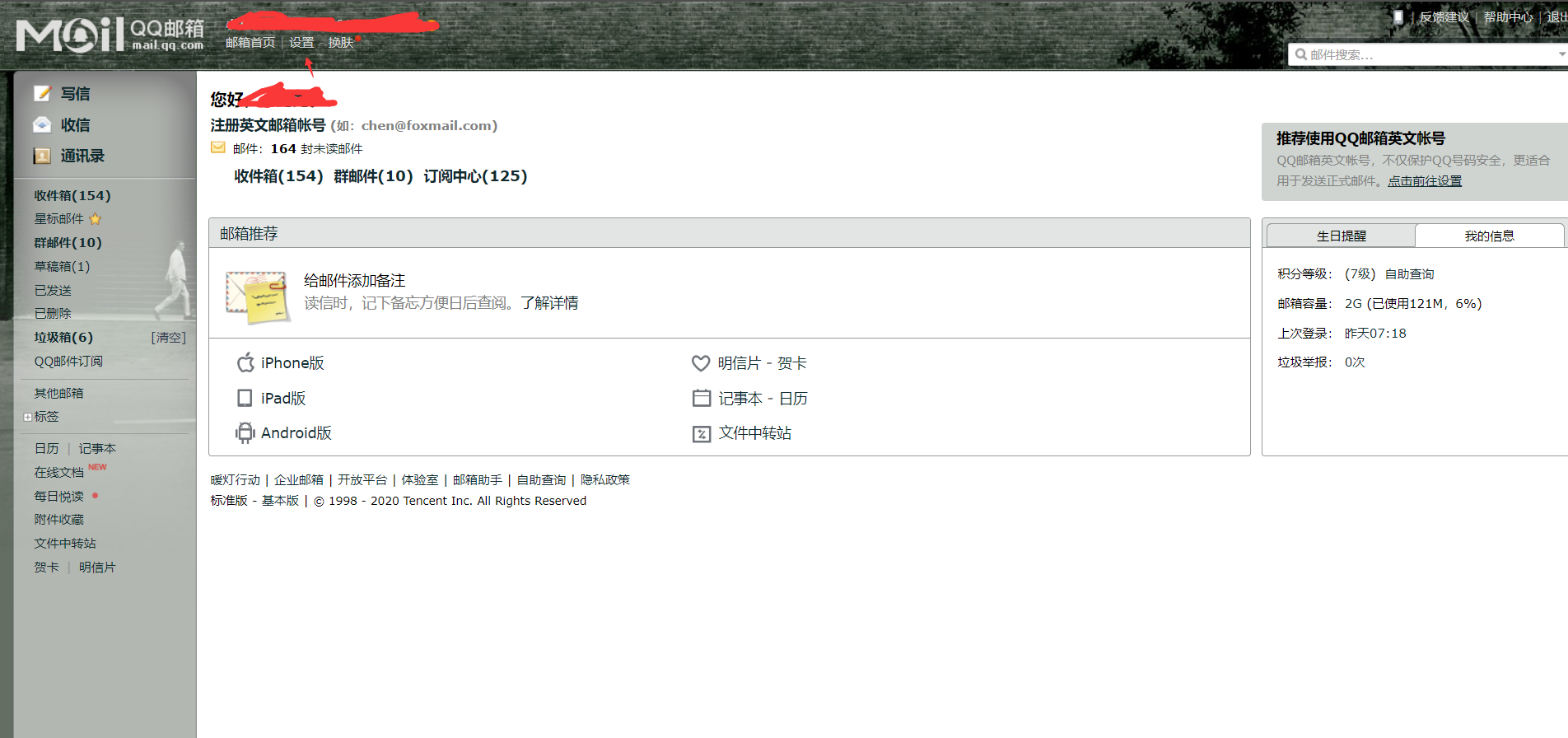Screen dimensions: 1568x738
Task: Click the contacts book icon
Action: 42,156
